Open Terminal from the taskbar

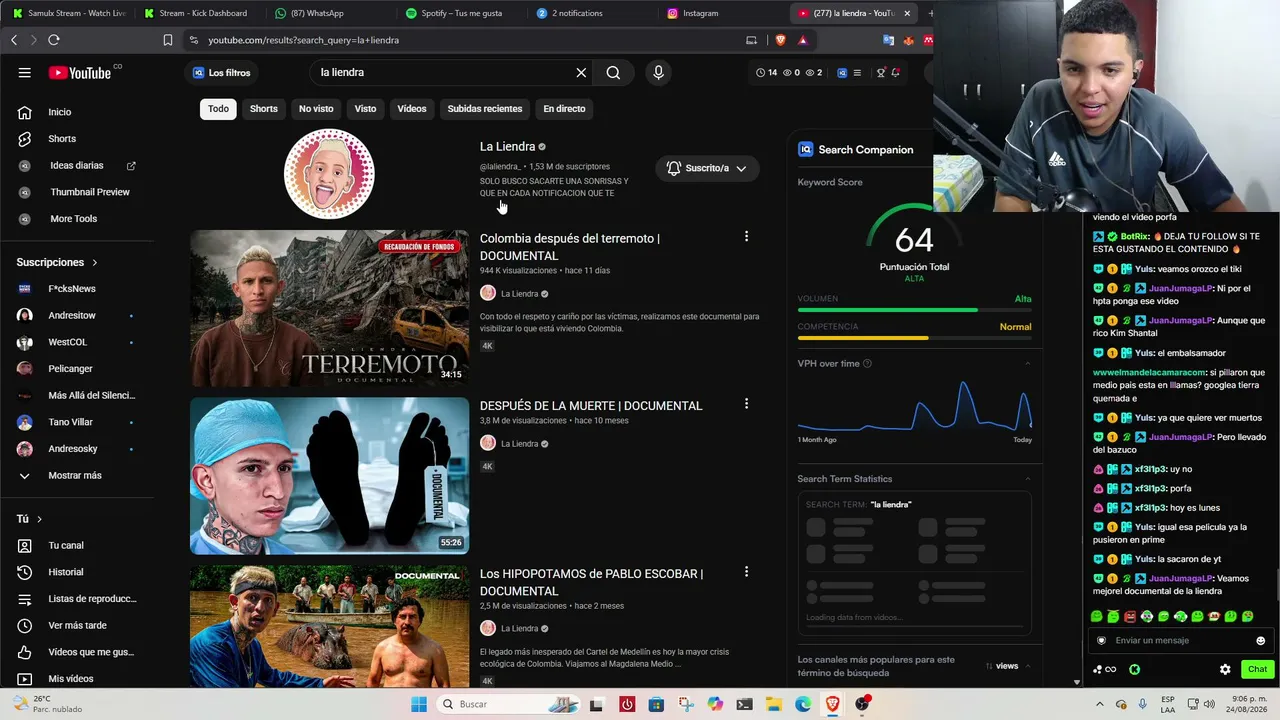tap(744, 704)
